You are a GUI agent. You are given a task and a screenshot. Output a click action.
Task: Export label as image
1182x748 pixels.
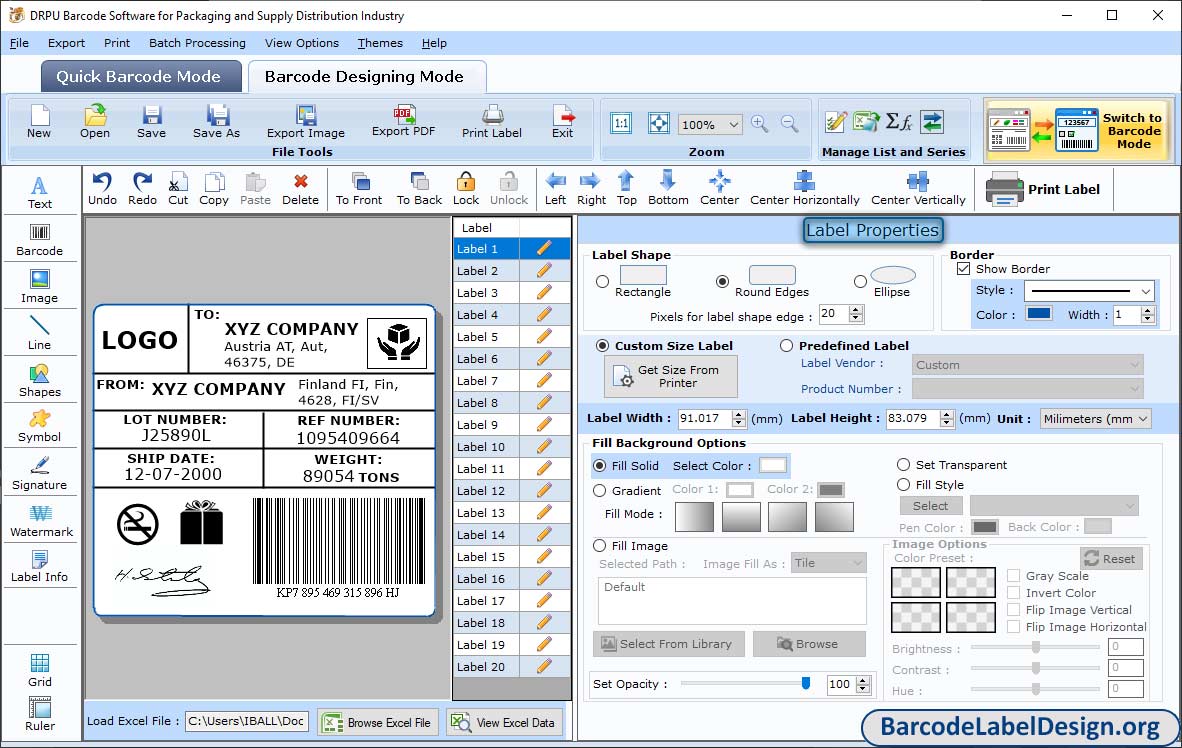click(x=305, y=122)
